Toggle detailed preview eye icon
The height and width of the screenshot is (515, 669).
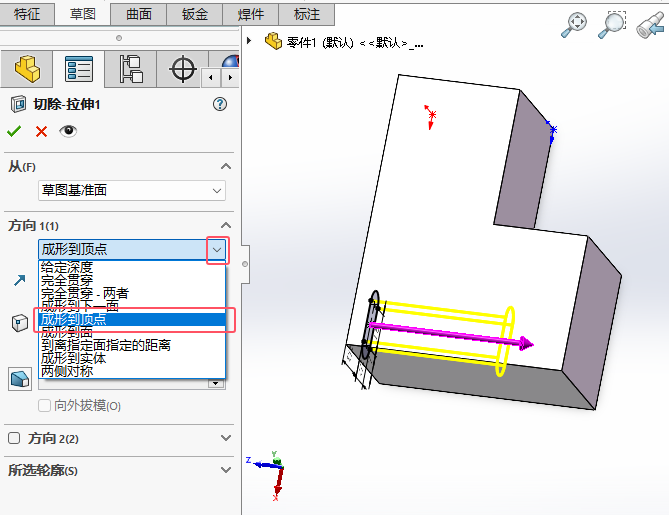click(68, 131)
